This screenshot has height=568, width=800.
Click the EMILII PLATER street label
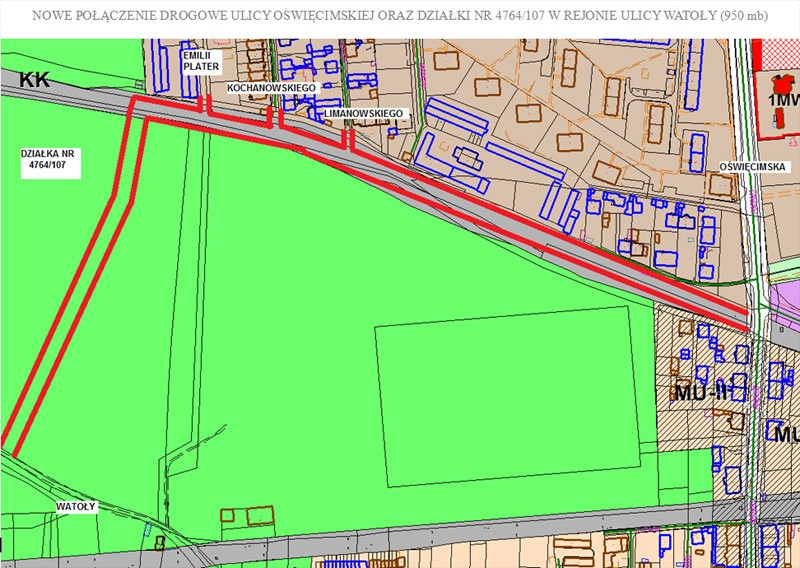click(x=199, y=63)
